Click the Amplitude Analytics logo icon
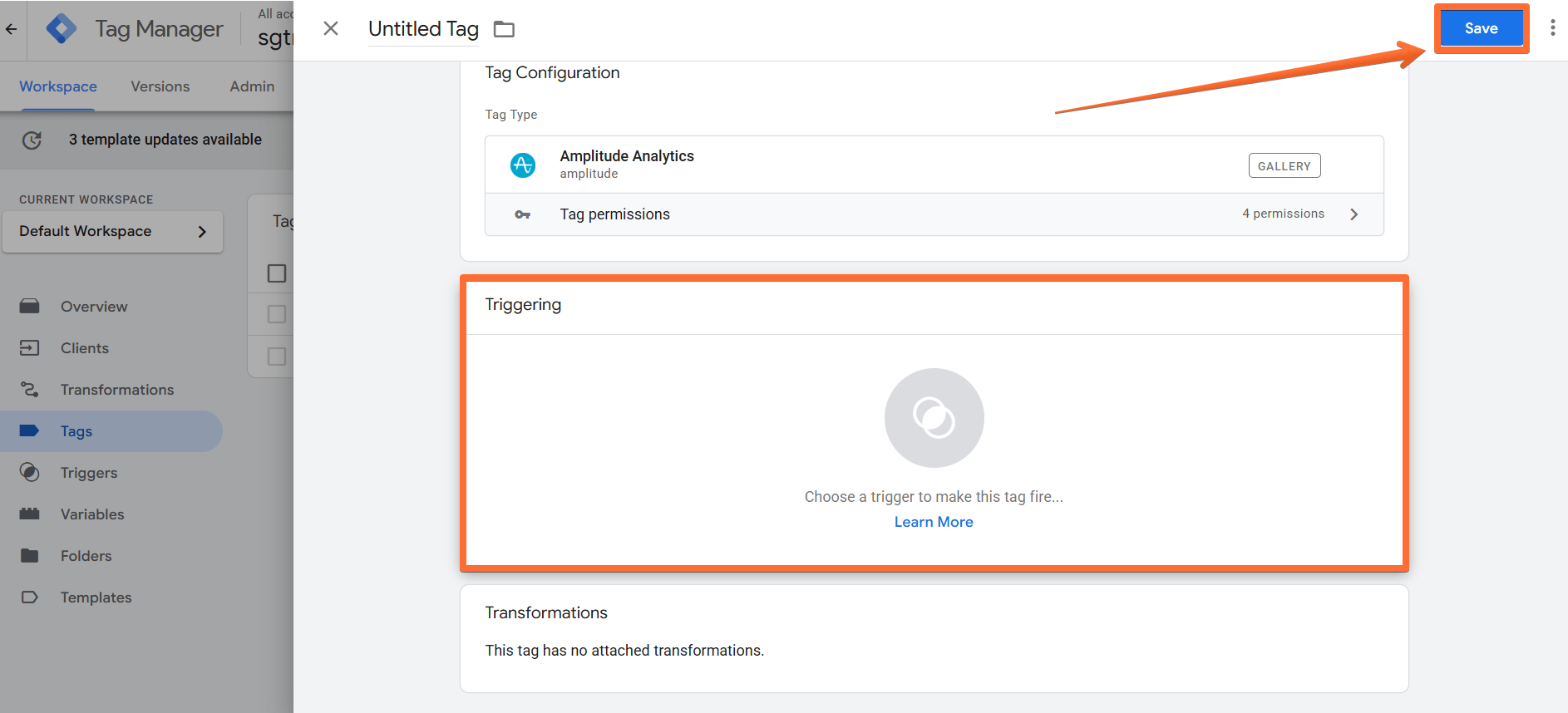The image size is (1568, 713). (523, 165)
